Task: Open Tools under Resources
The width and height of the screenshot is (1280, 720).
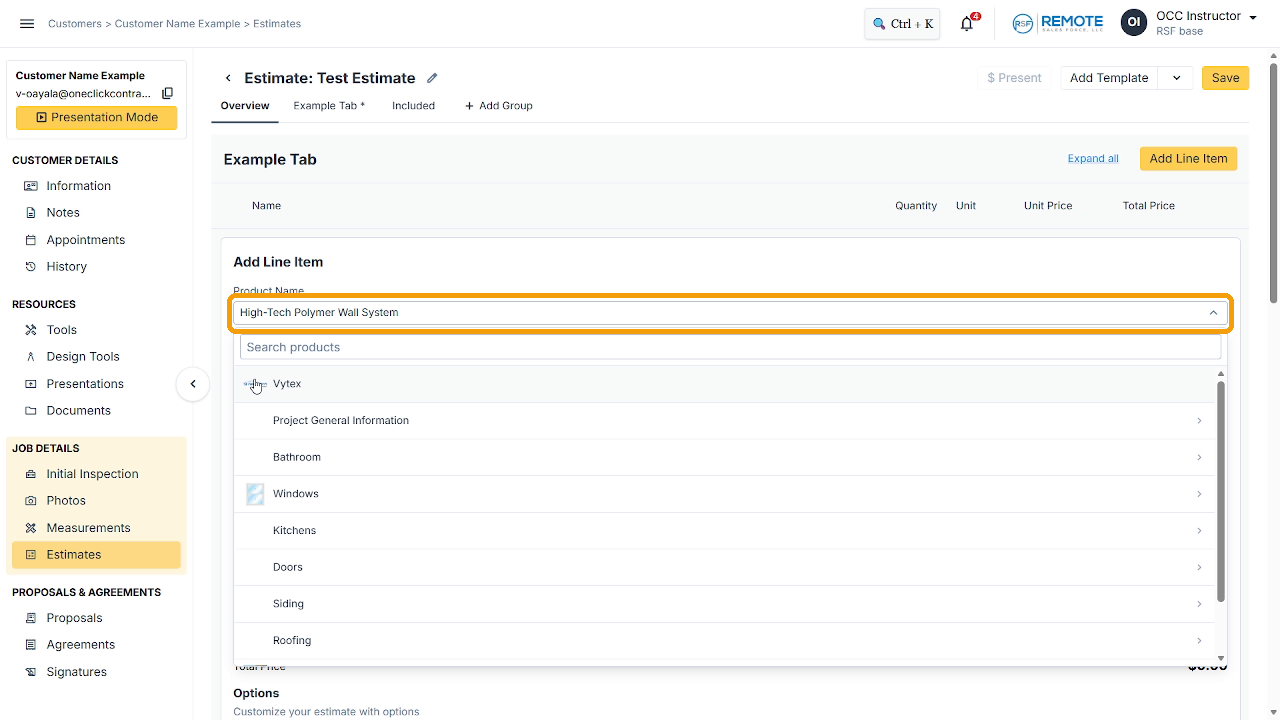Action: pyautogui.click(x=61, y=330)
